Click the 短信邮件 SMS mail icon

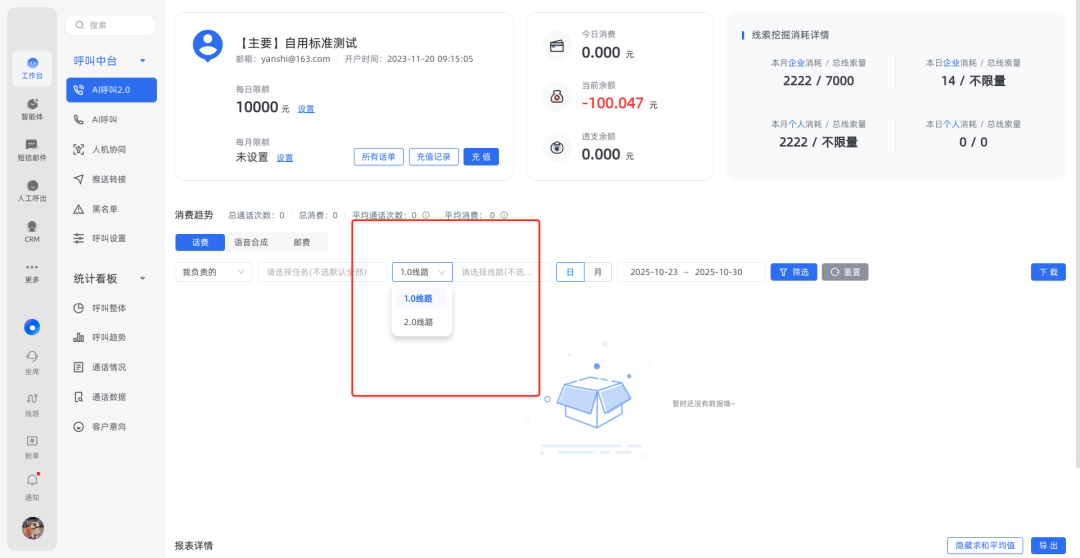click(32, 149)
